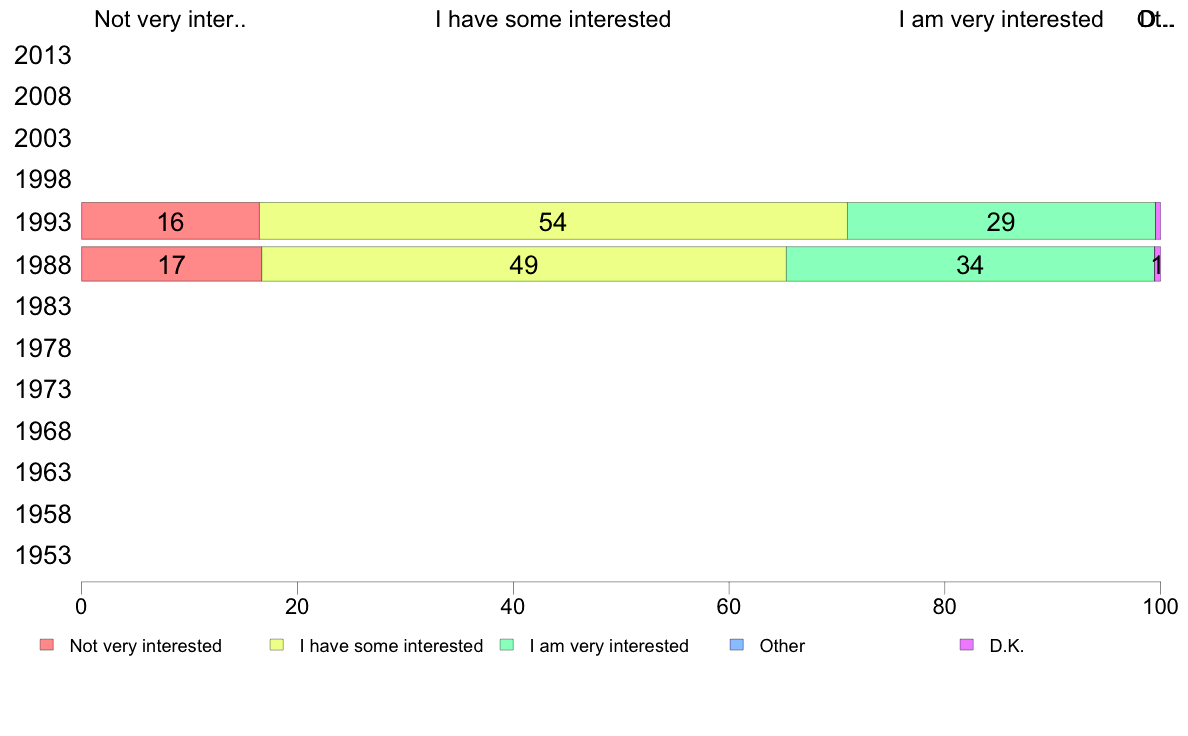Screen dimensions: 1188x736
Task: Click the magenta D.K. legend swatch
Action: [967, 645]
